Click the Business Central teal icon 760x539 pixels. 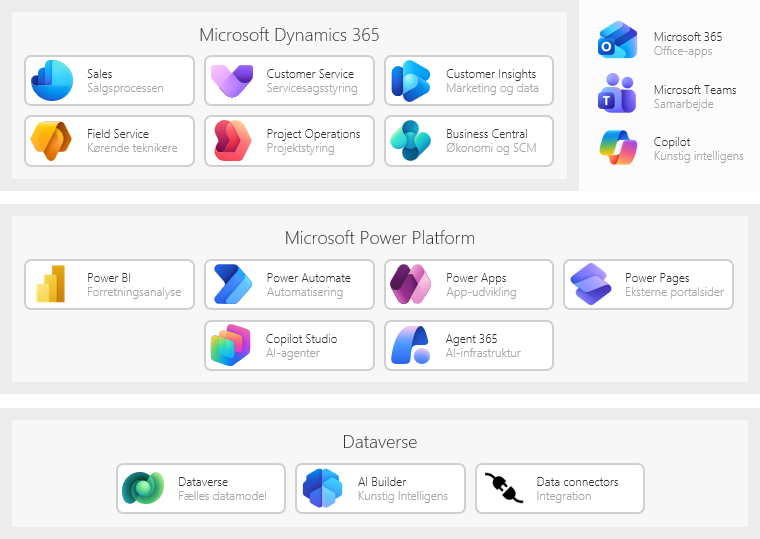point(411,141)
